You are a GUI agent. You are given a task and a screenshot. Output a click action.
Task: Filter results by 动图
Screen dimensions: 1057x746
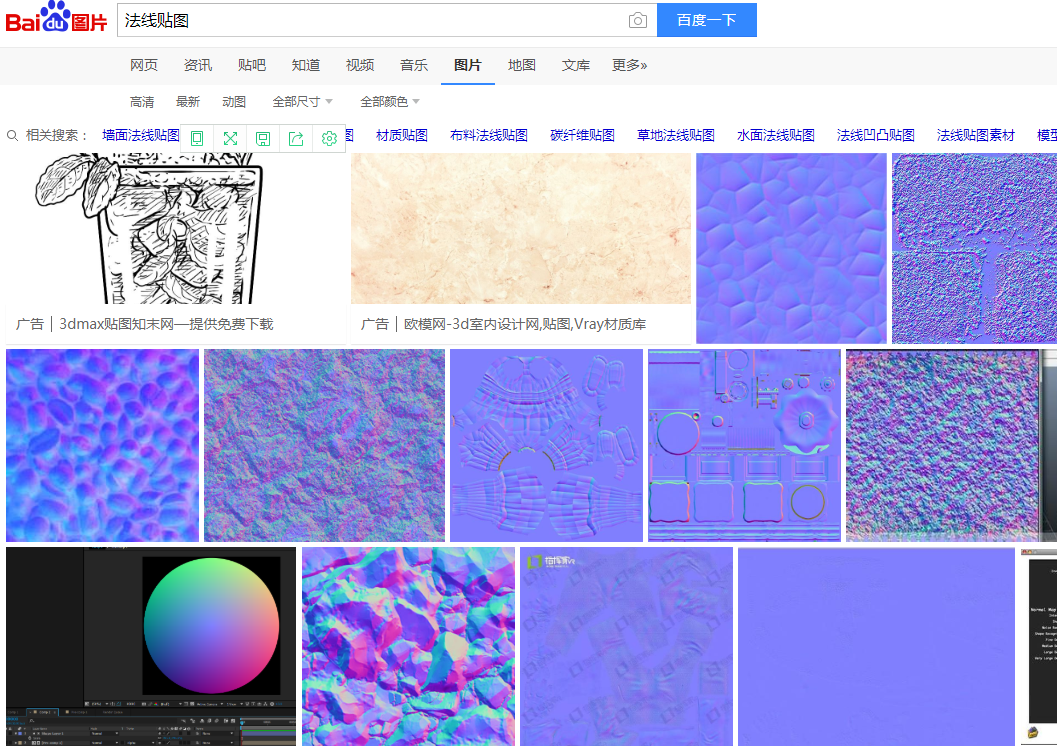pyautogui.click(x=234, y=102)
